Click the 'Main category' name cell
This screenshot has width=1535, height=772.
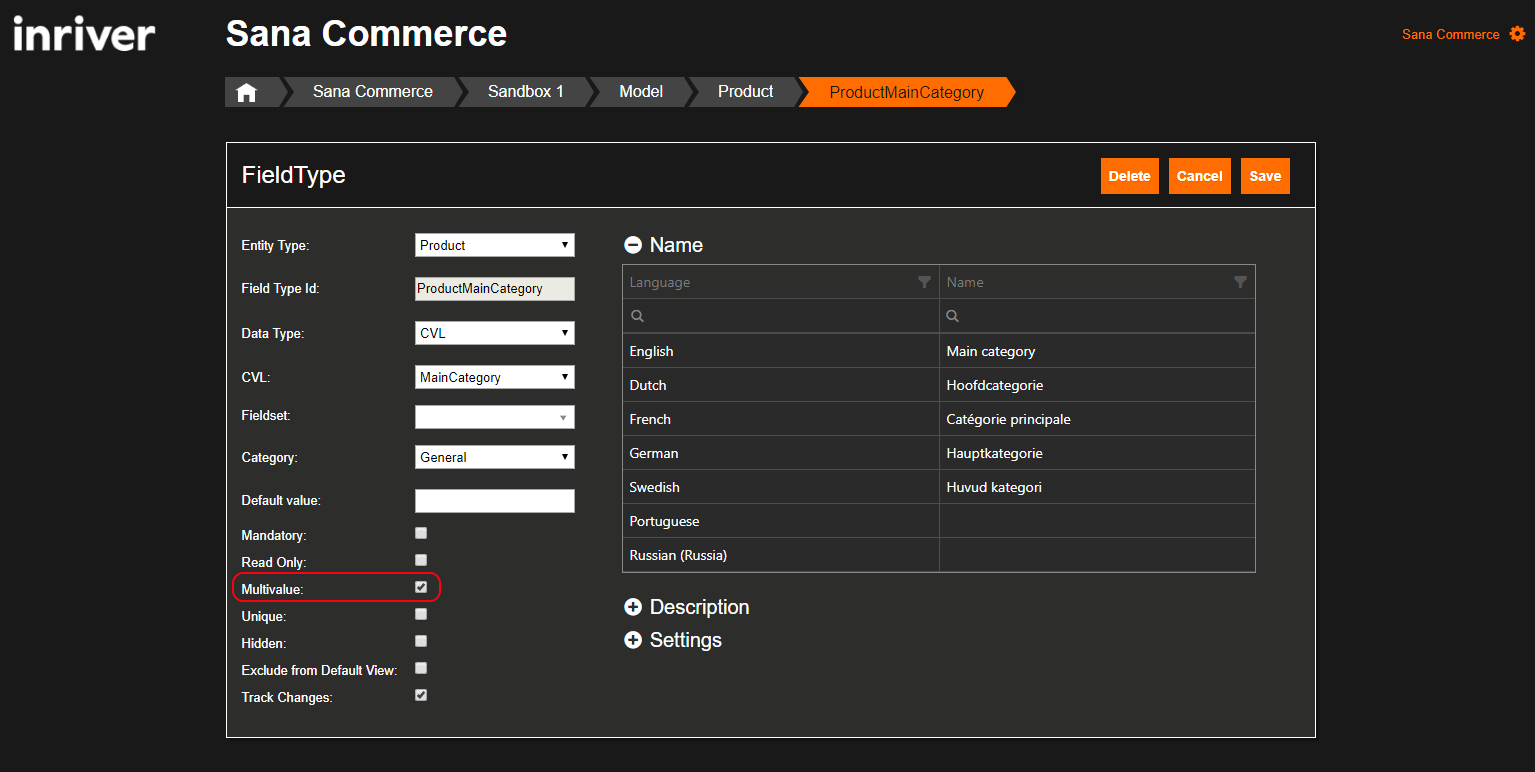pyautogui.click(x=1097, y=351)
